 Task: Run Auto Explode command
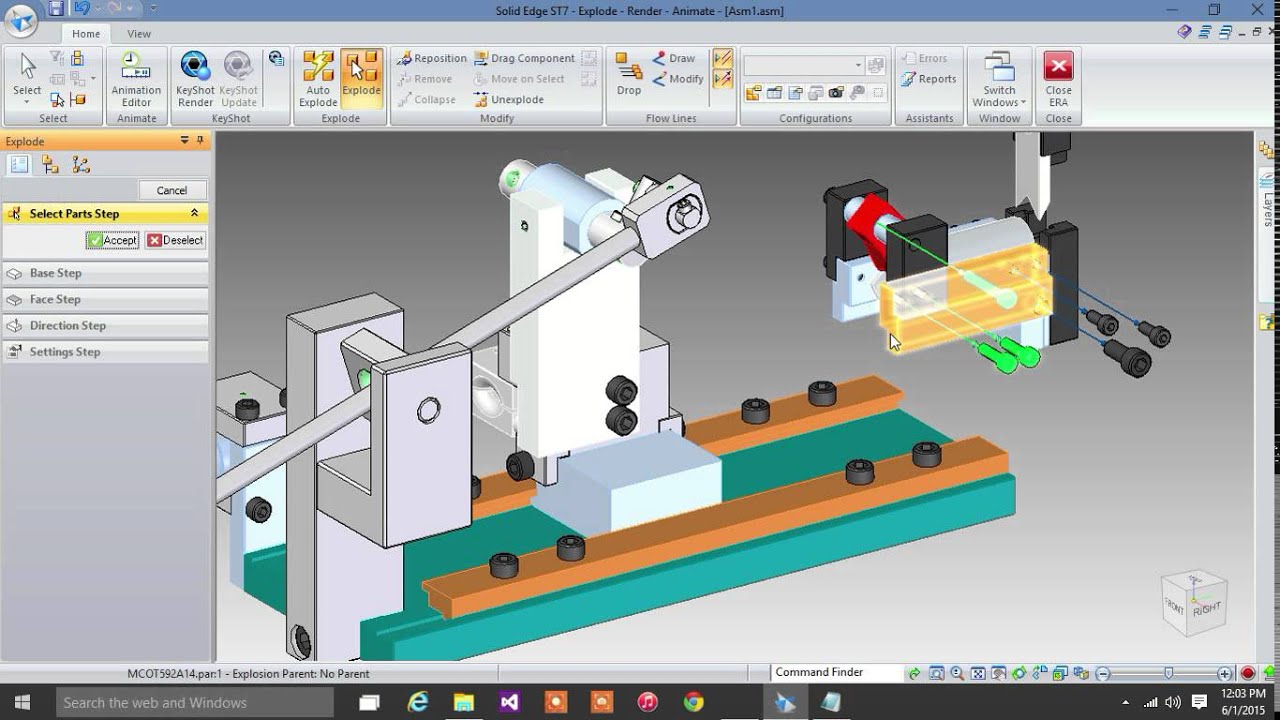click(318, 80)
